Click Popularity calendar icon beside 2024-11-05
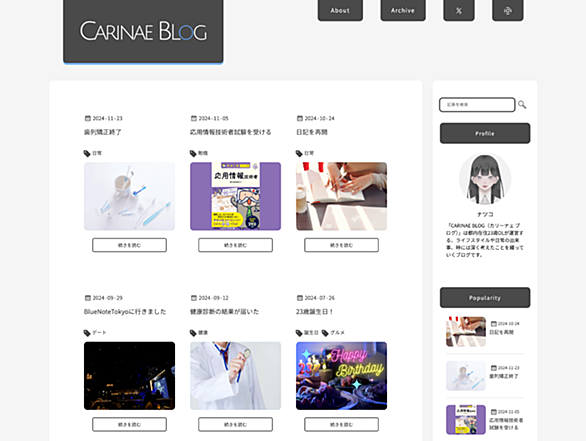Viewport: 586px width, 441px height. 493,412
